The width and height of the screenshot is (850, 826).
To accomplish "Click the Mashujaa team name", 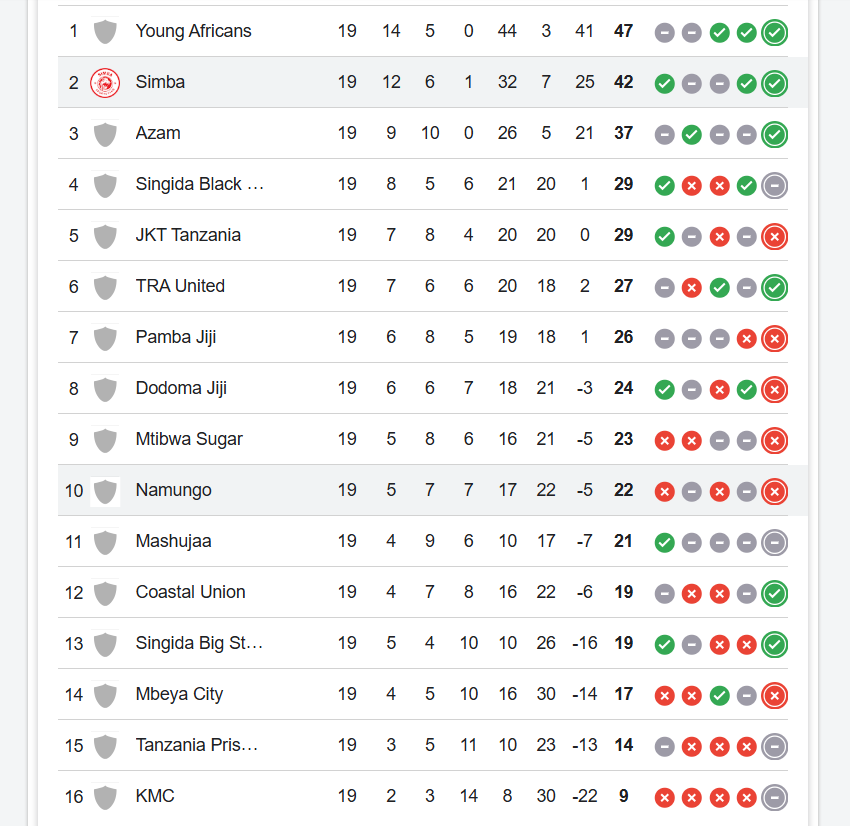I will tap(173, 541).
